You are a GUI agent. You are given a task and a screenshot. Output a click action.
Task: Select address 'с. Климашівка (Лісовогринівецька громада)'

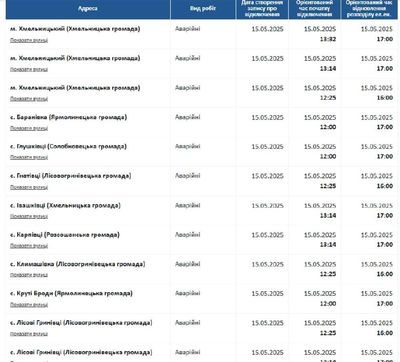point(78,264)
